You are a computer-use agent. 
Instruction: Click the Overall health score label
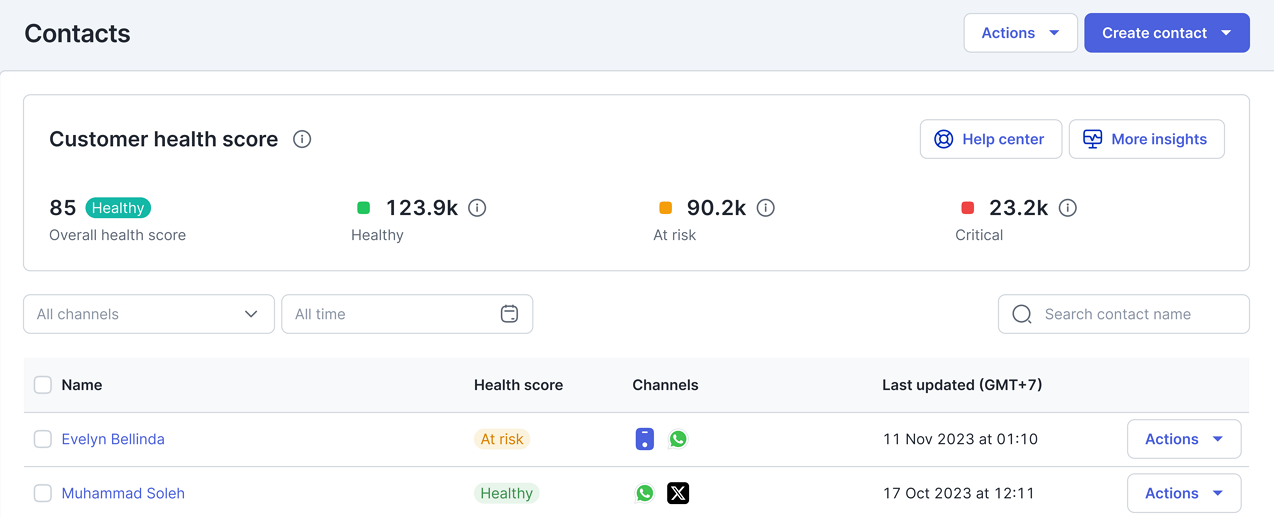pyautogui.click(x=118, y=235)
